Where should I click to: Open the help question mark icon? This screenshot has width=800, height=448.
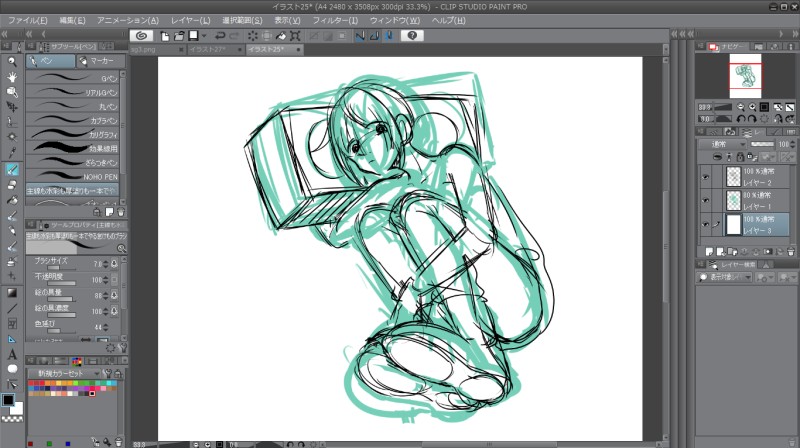click(x=412, y=35)
